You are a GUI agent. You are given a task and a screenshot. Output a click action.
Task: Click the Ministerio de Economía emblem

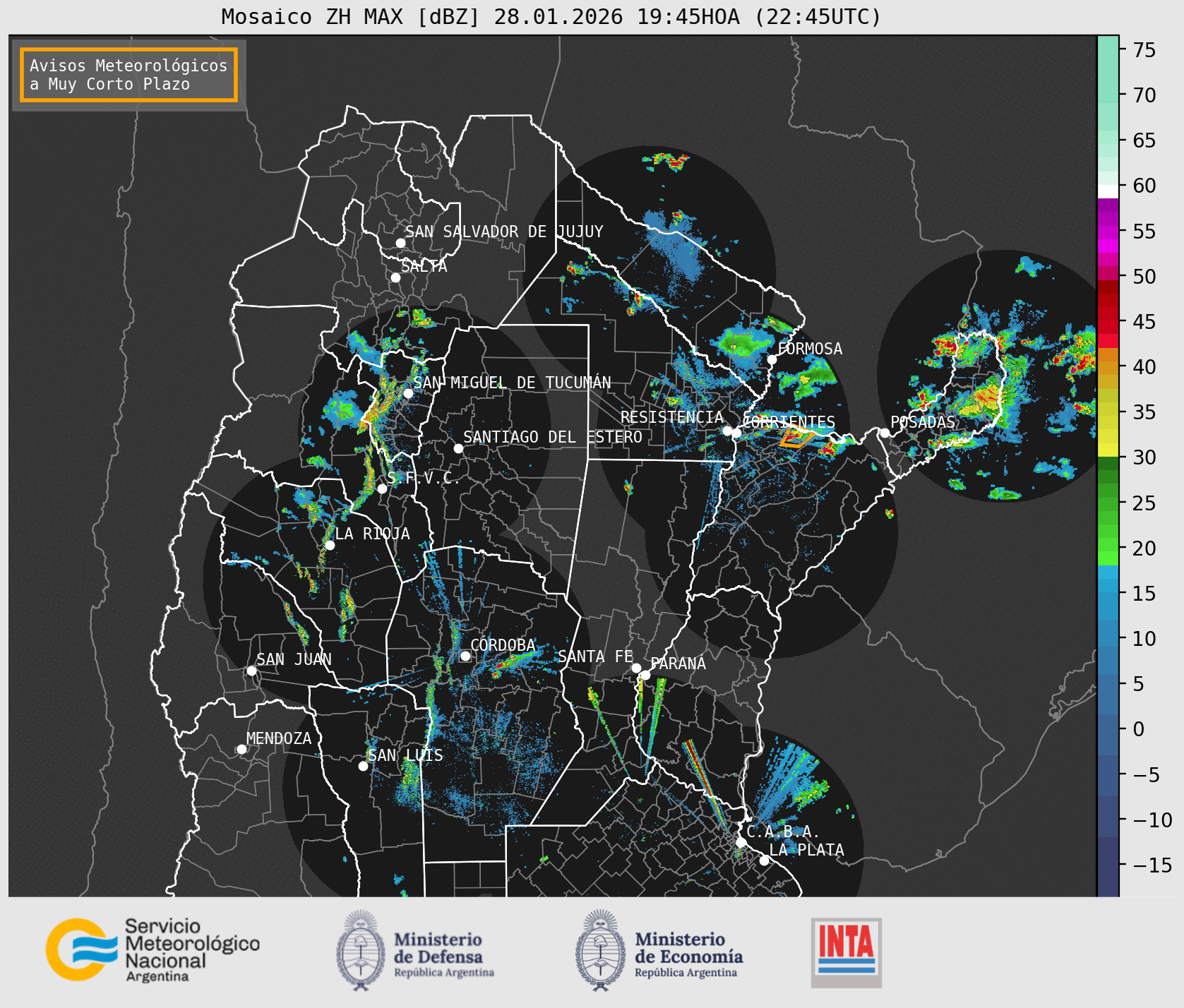(601, 949)
